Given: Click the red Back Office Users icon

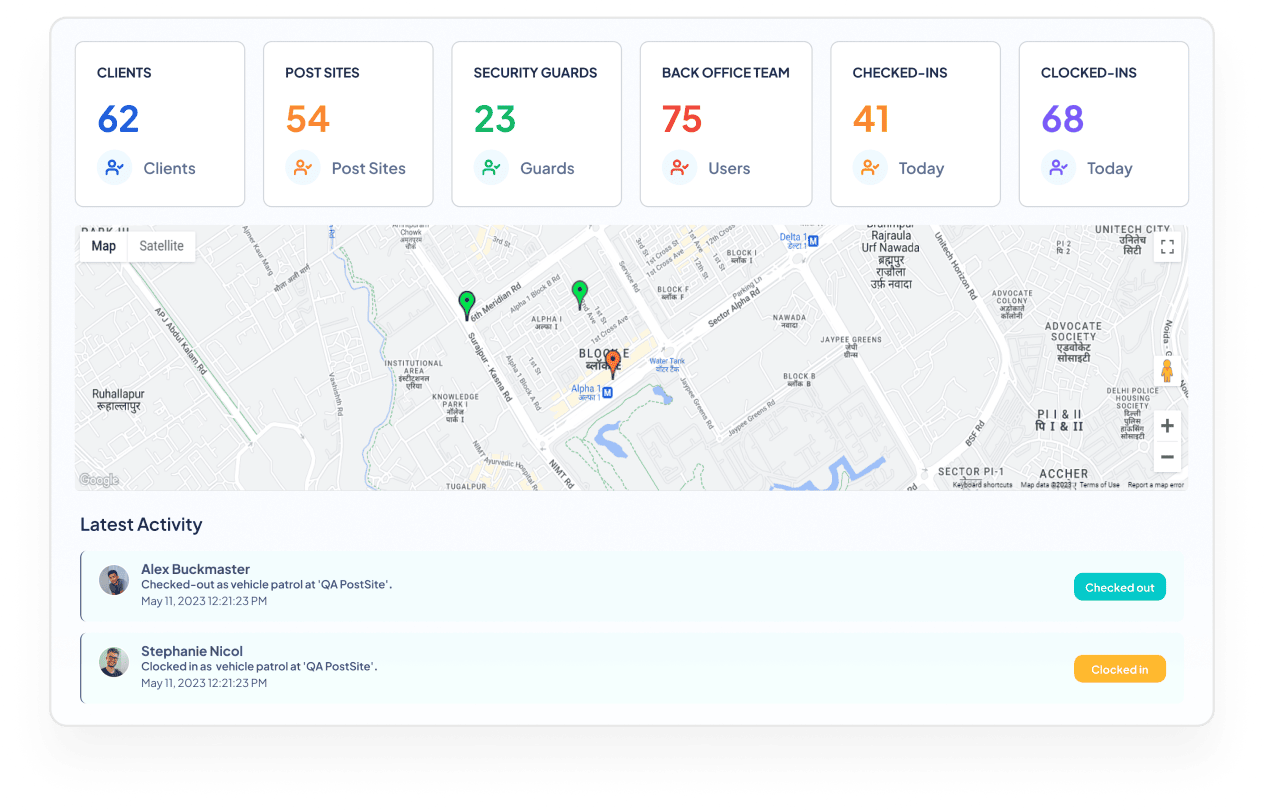Looking at the screenshot, I should [680, 168].
